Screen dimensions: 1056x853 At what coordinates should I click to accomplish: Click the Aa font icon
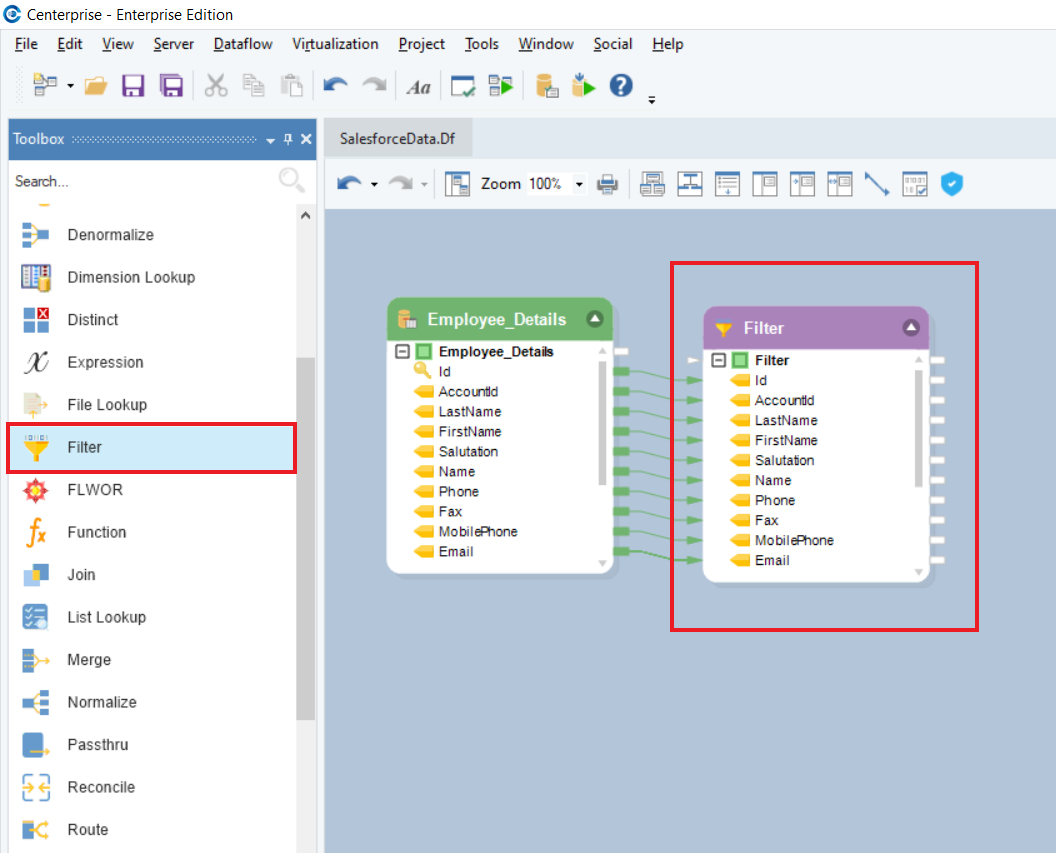pos(418,87)
